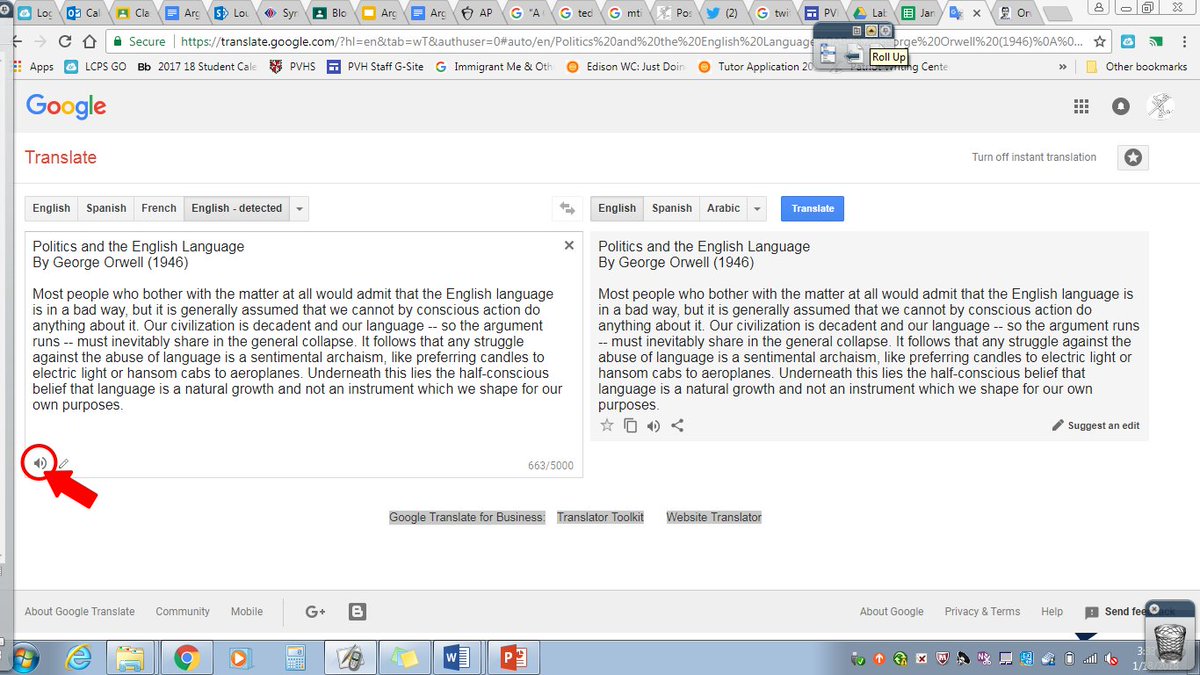Select the English - detected source option

tap(237, 208)
